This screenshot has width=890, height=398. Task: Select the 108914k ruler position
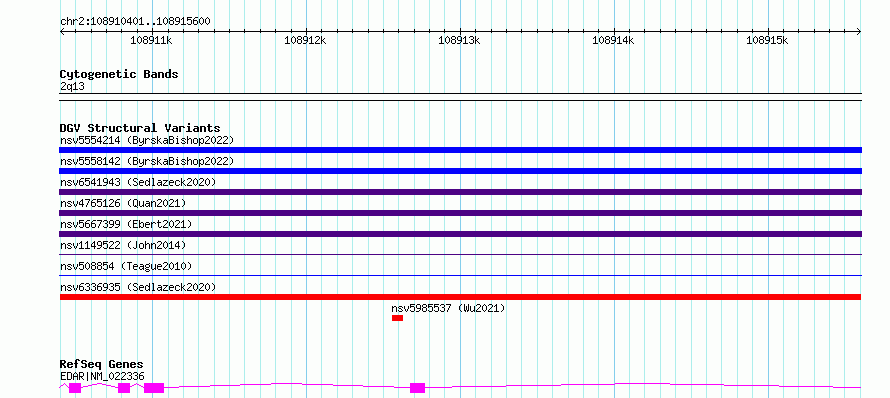[613, 40]
